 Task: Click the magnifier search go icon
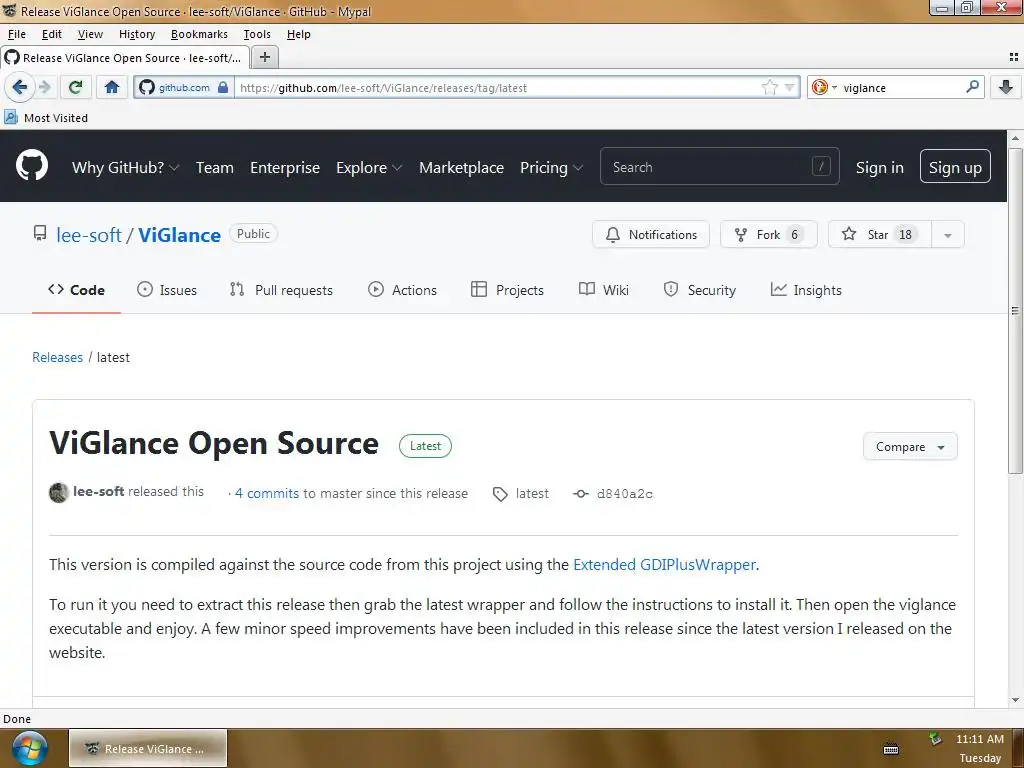click(972, 86)
